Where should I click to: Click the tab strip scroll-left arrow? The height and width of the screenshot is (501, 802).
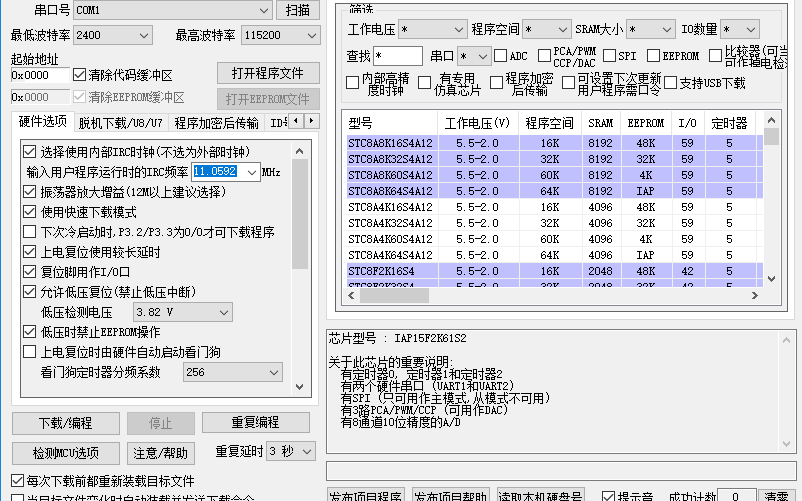point(296,121)
